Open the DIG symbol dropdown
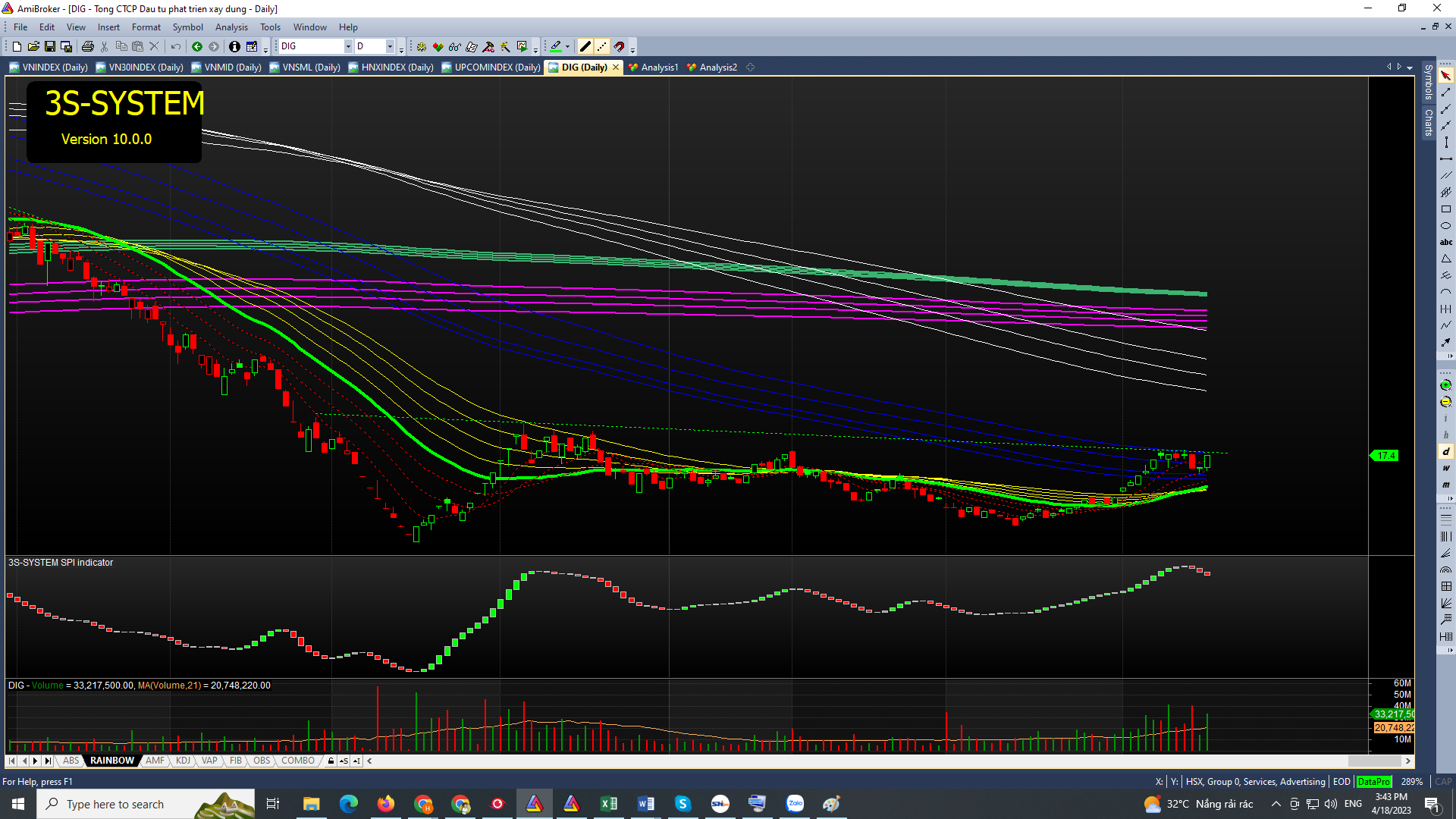Viewport: 1456px width, 819px height. click(348, 47)
